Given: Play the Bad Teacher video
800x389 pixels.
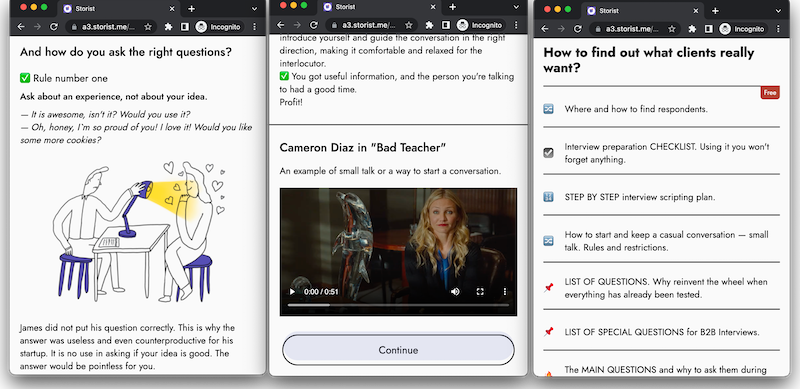Looking at the screenshot, I should click(292, 291).
